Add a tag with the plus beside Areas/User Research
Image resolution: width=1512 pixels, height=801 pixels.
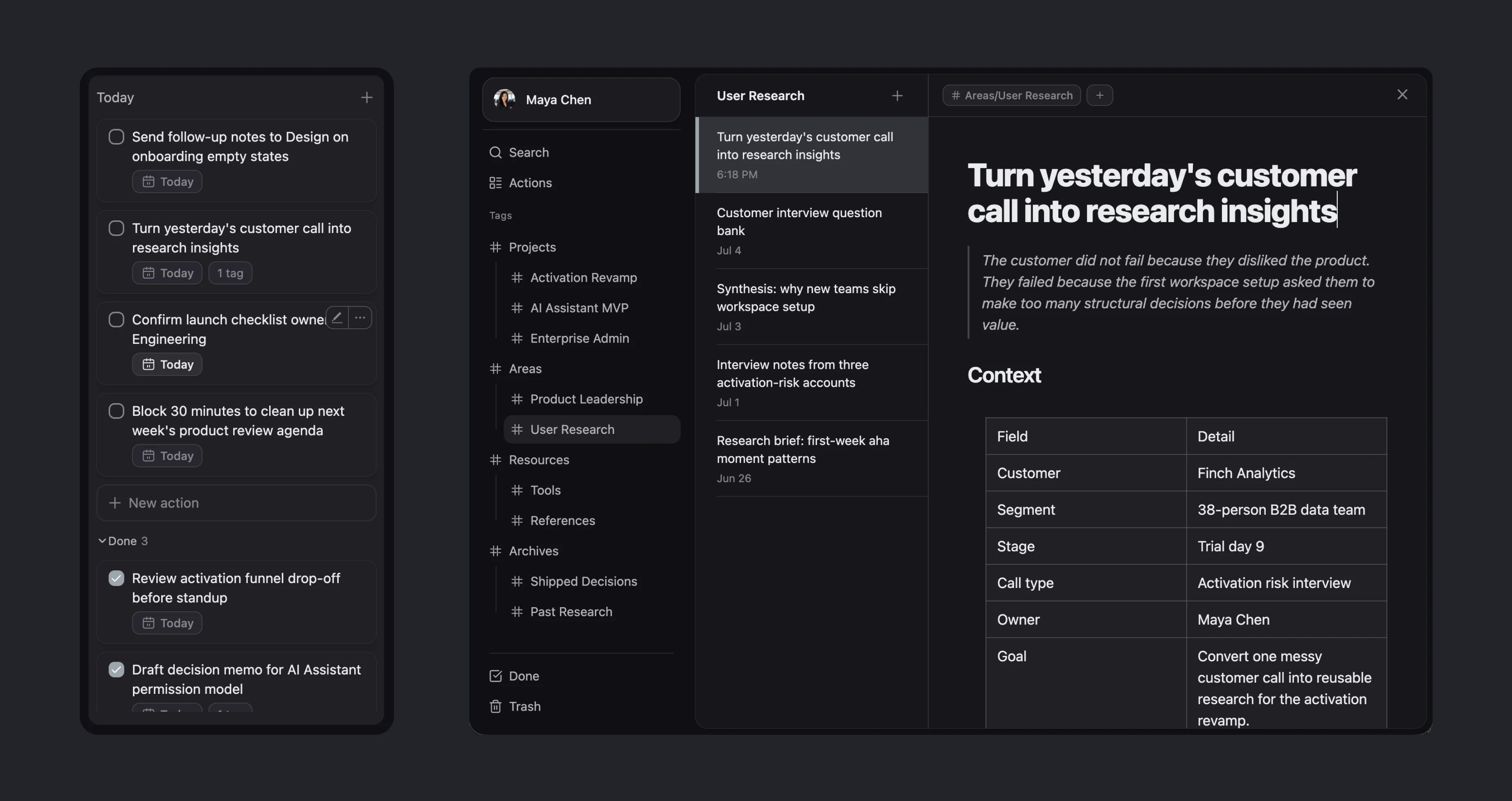(x=1099, y=95)
